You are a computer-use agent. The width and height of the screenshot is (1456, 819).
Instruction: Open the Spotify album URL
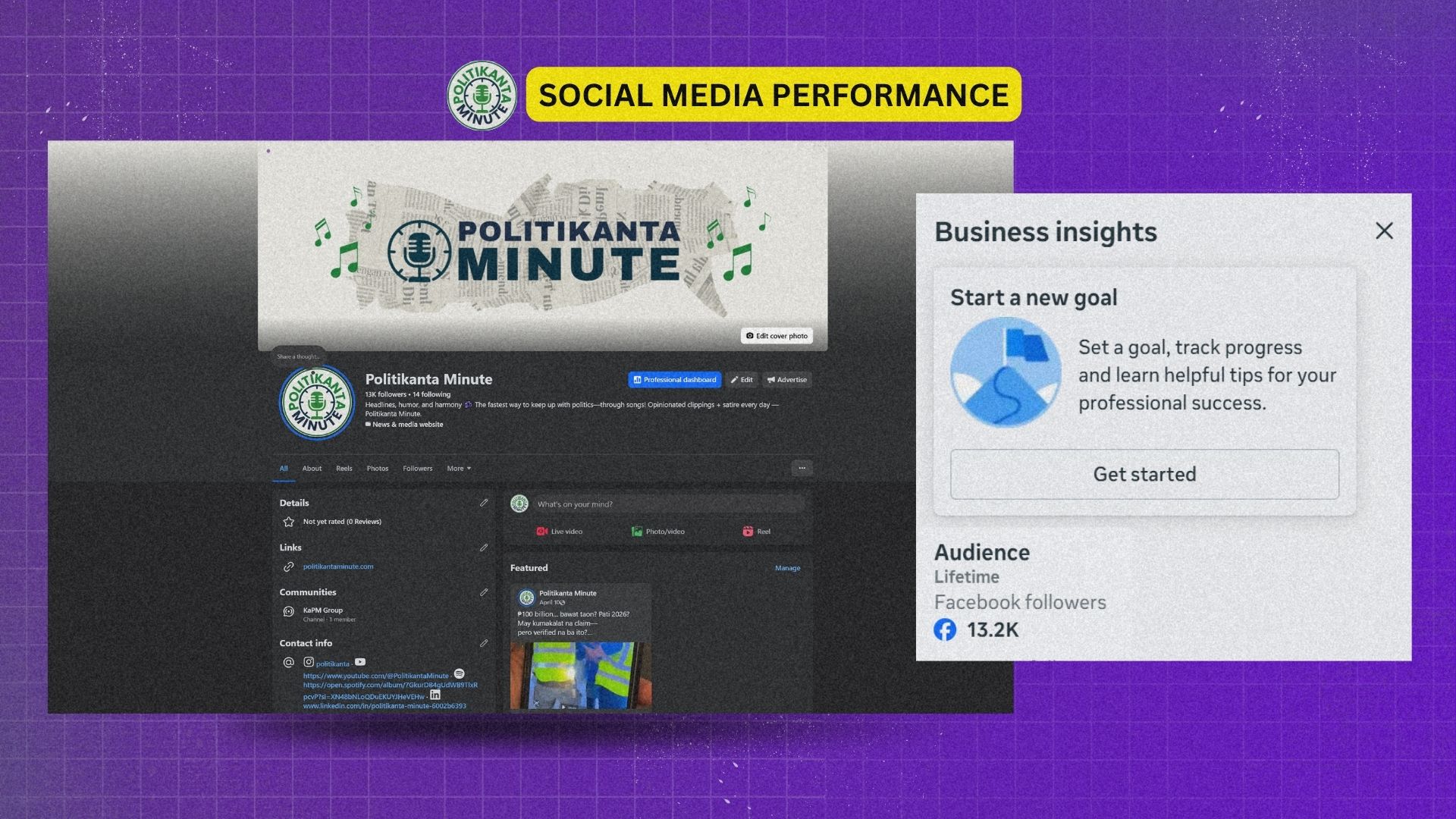[391, 685]
